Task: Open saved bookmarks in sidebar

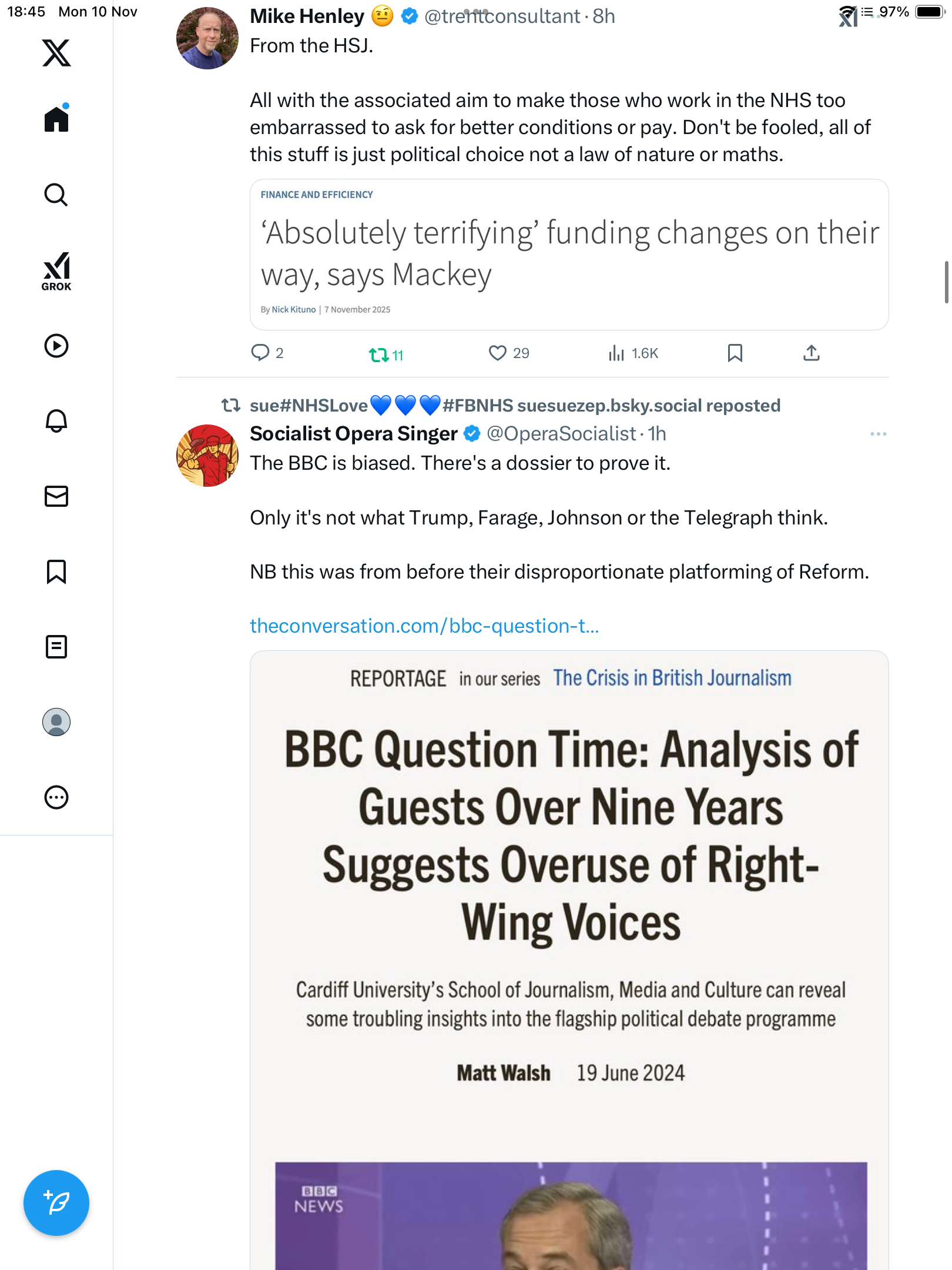Action: [56, 571]
